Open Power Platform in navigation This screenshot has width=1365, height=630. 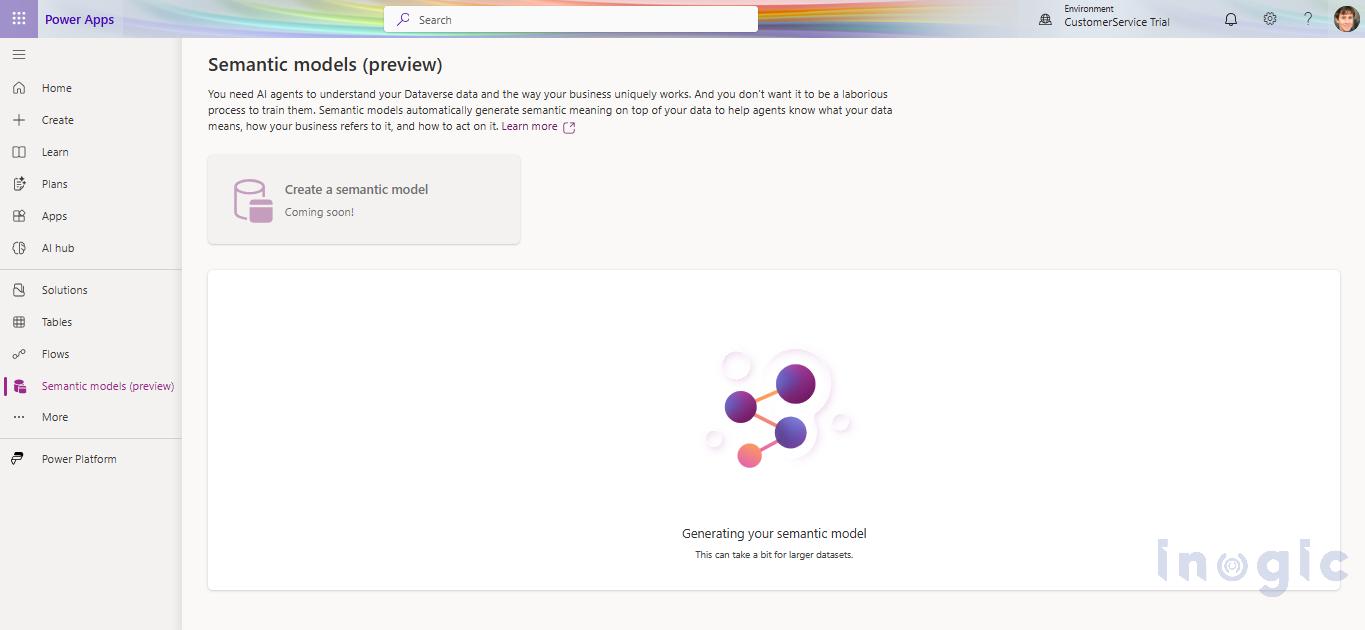[x=90, y=459]
